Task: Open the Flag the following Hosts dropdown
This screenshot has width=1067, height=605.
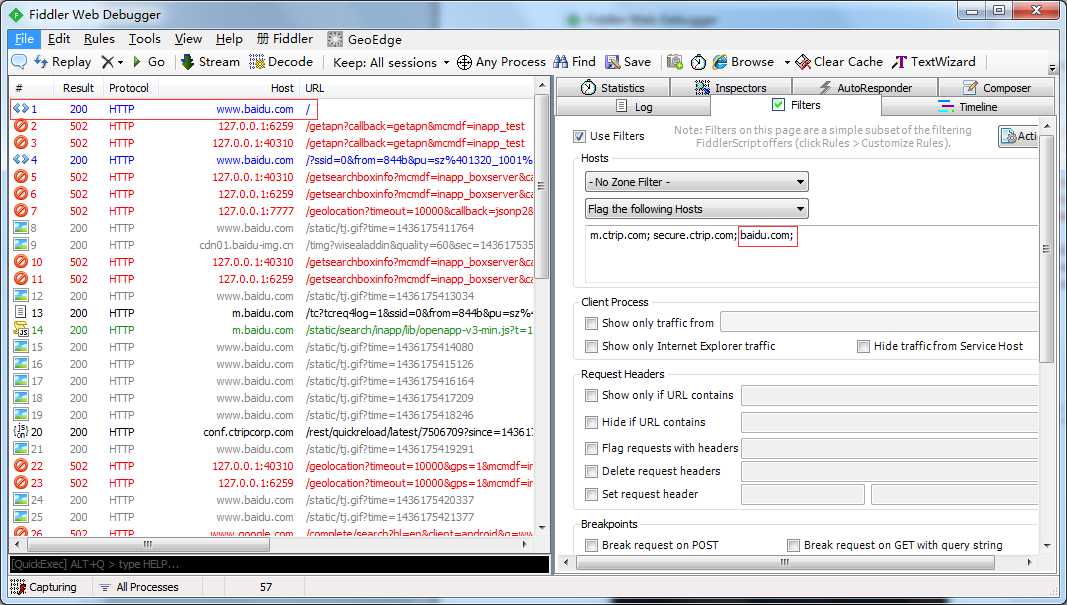Action: click(697, 209)
